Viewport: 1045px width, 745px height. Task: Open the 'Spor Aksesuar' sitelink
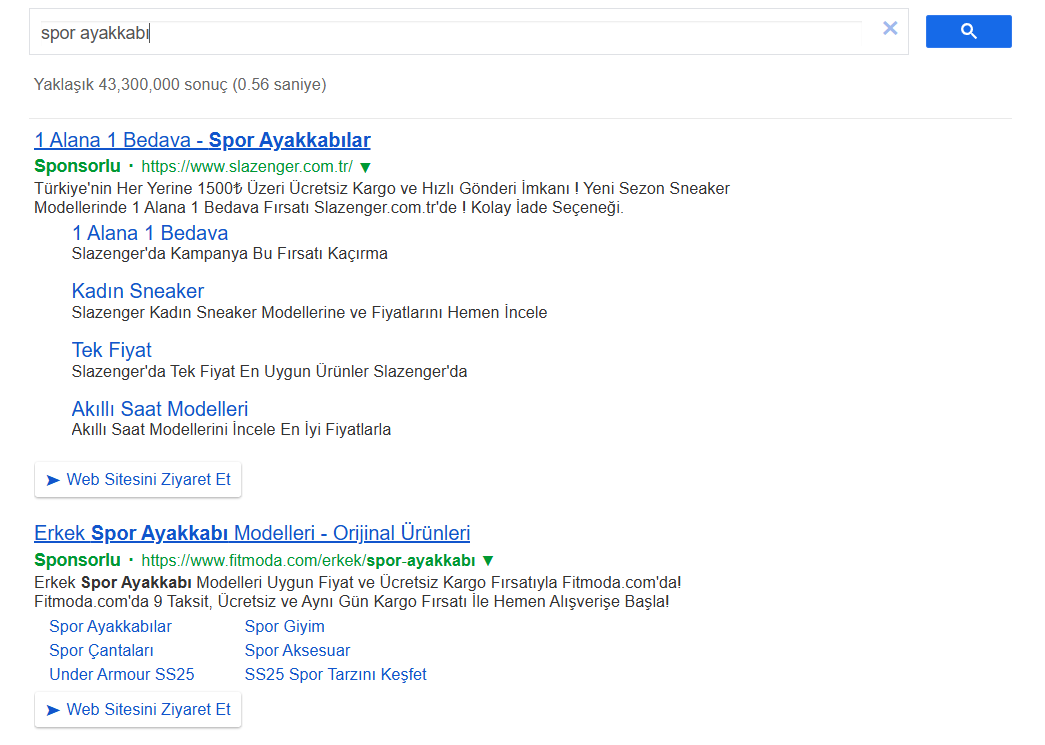tap(297, 650)
